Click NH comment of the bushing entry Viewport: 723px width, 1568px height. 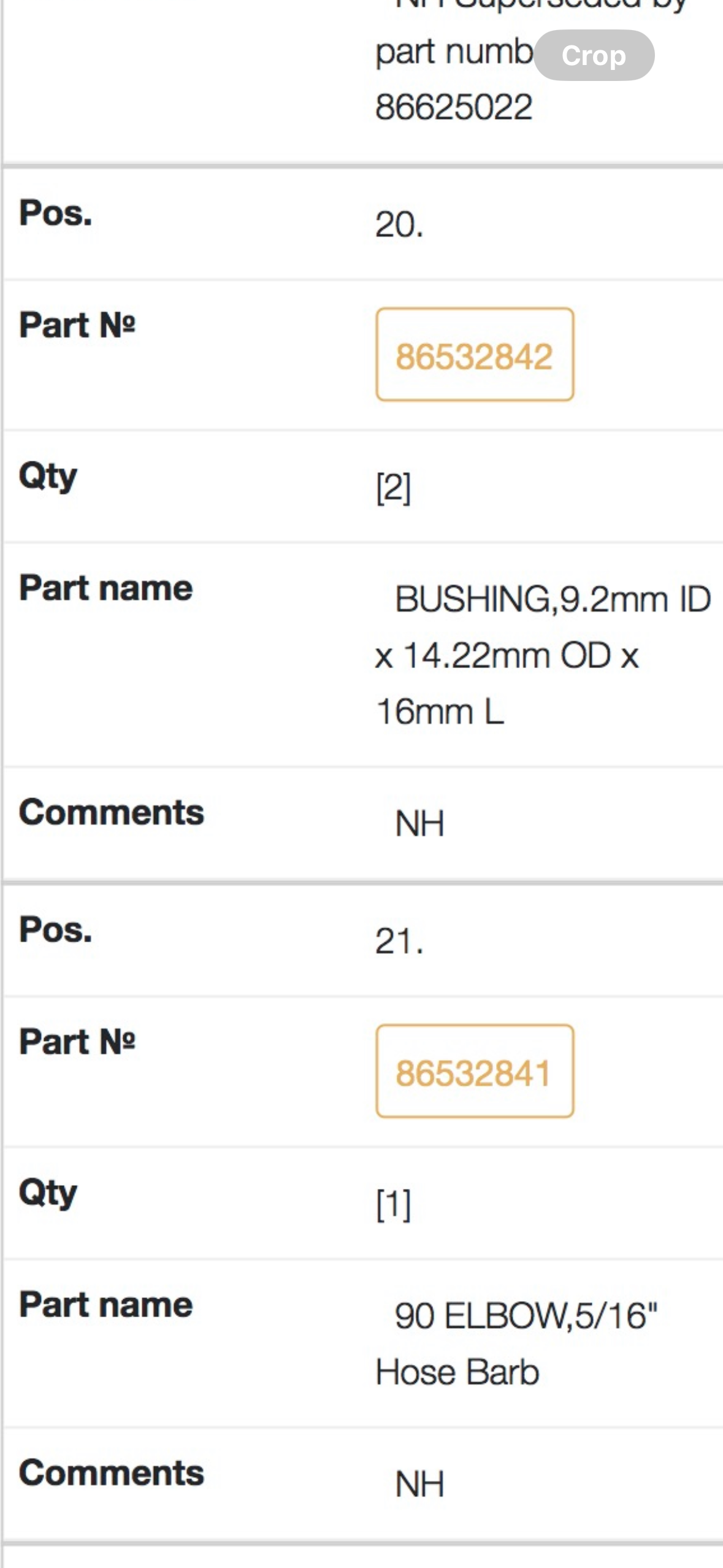[x=419, y=823]
